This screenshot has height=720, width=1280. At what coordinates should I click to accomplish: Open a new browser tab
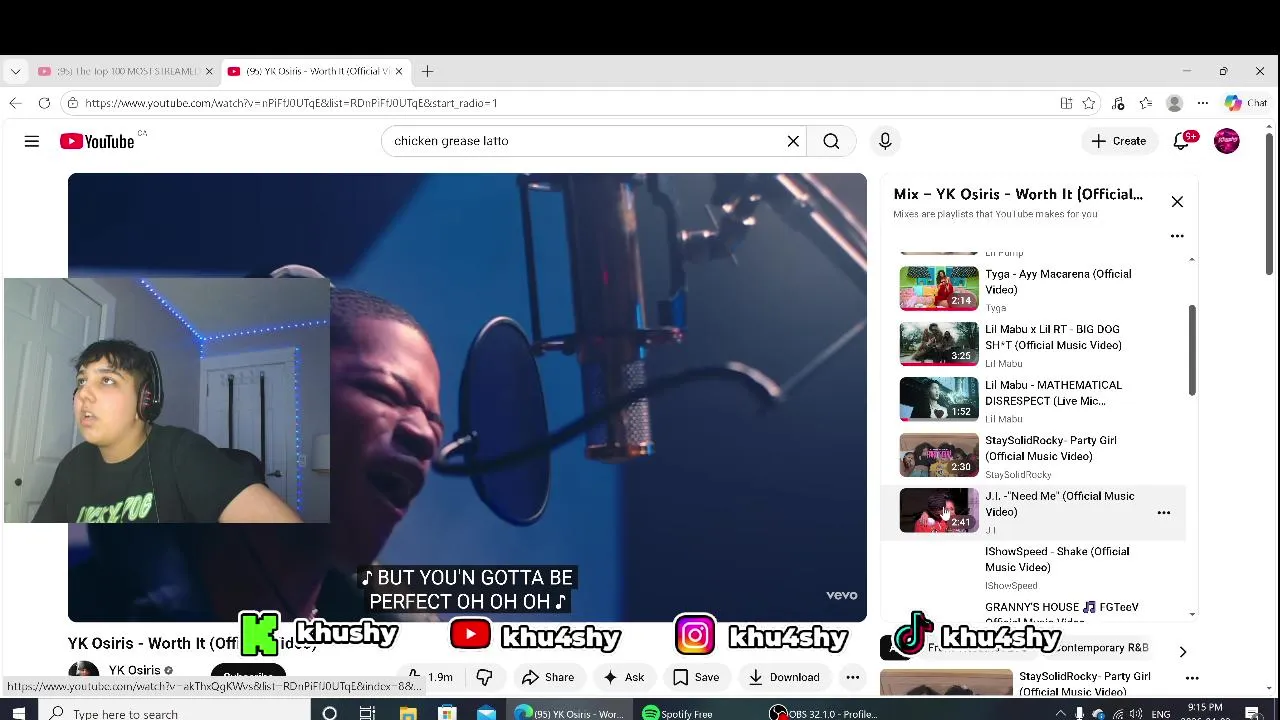427,71
